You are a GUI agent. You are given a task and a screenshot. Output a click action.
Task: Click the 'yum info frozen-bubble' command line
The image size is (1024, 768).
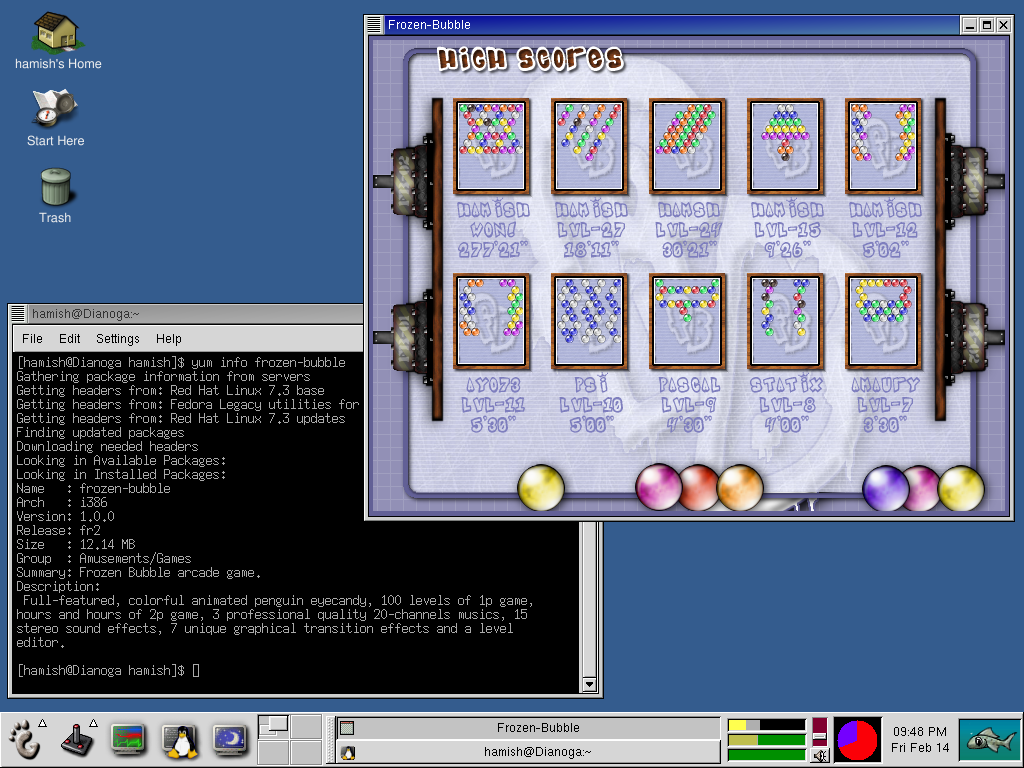coord(182,362)
